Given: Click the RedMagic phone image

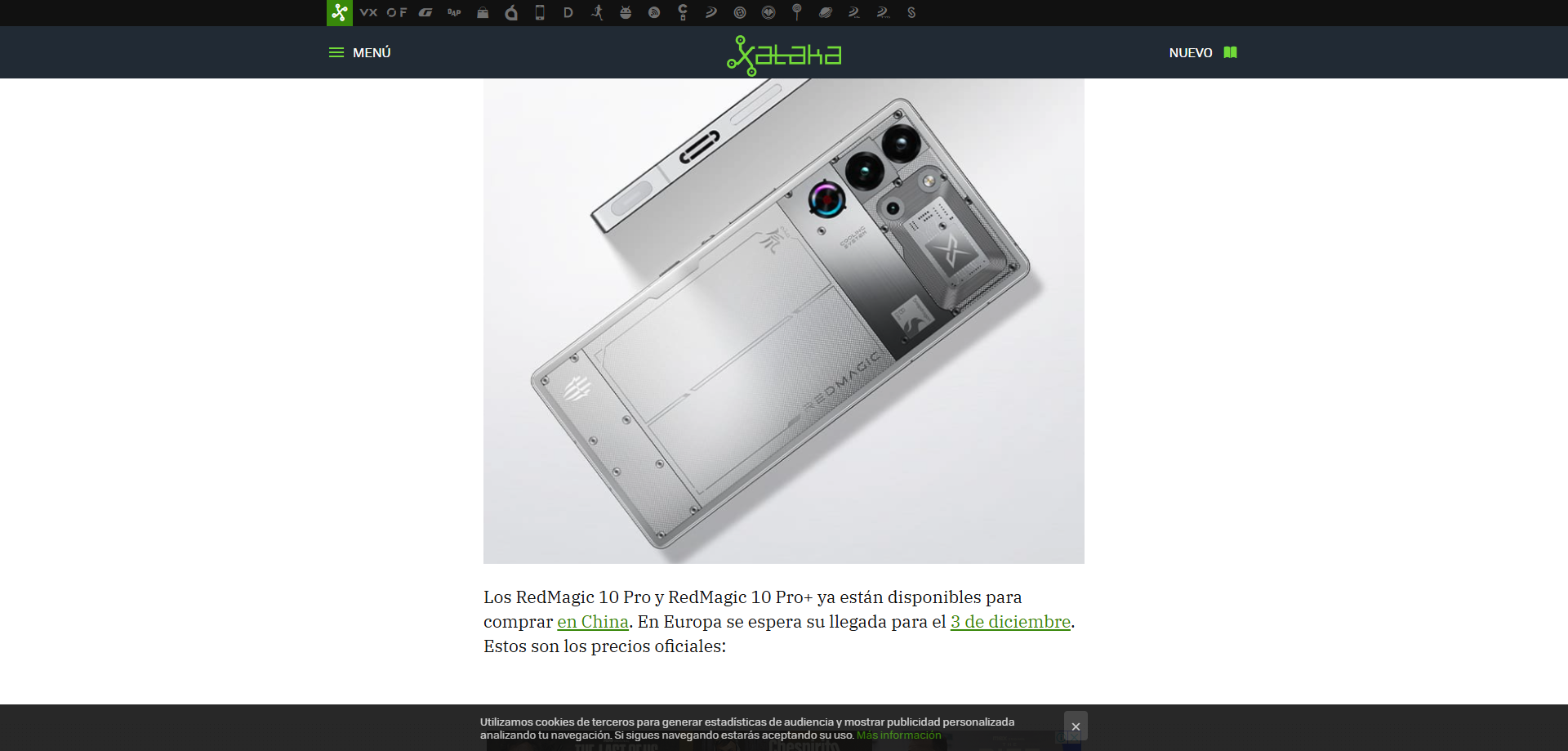Looking at the screenshot, I should click(784, 320).
